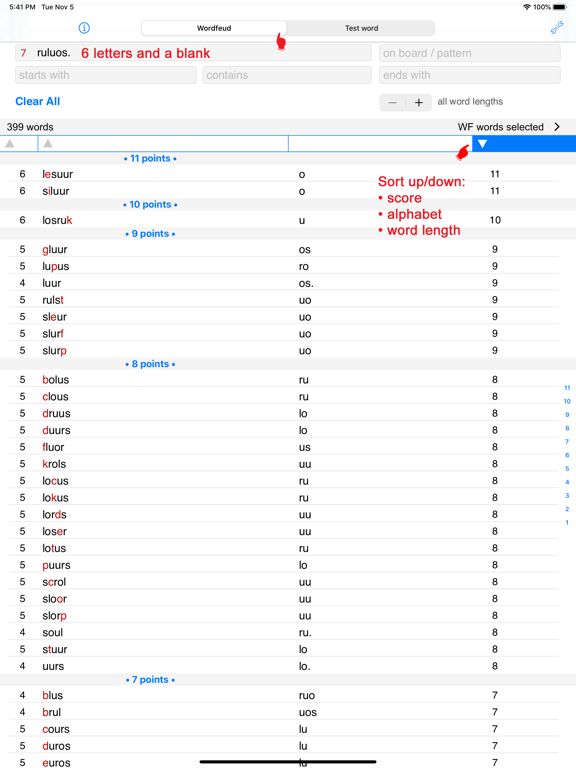Image resolution: width=576 pixels, height=768 pixels.
Task: Sort alphabetically with the second triangle header
Action: tap(48, 144)
